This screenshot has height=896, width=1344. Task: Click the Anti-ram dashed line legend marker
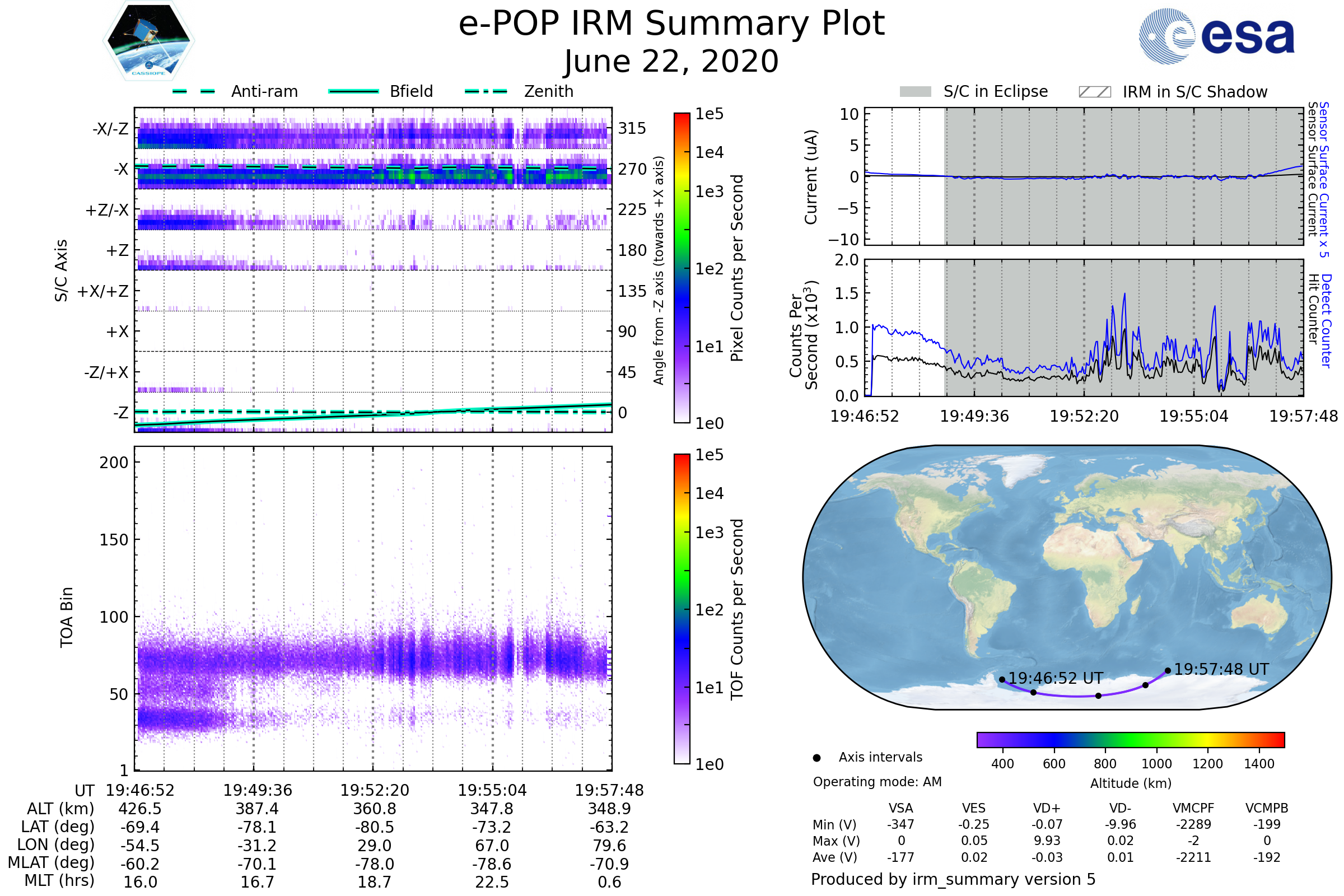(x=194, y=91)
